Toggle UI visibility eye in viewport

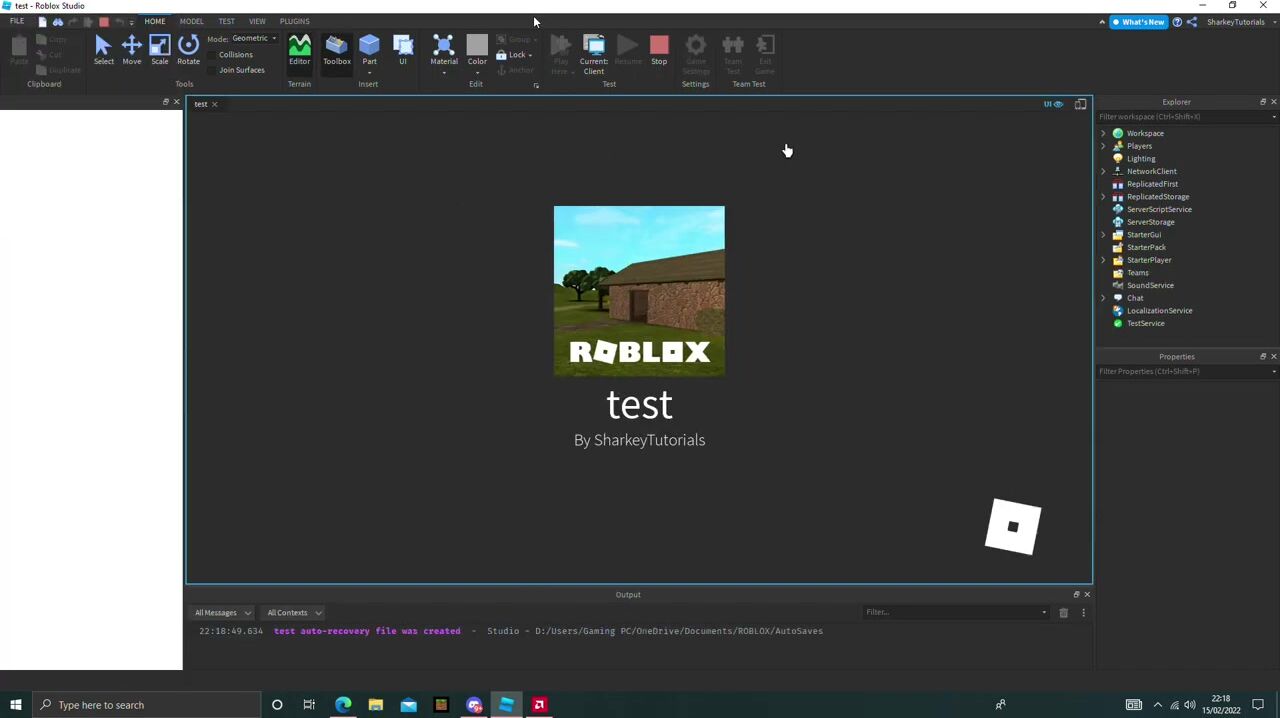tap(1053, 104)
